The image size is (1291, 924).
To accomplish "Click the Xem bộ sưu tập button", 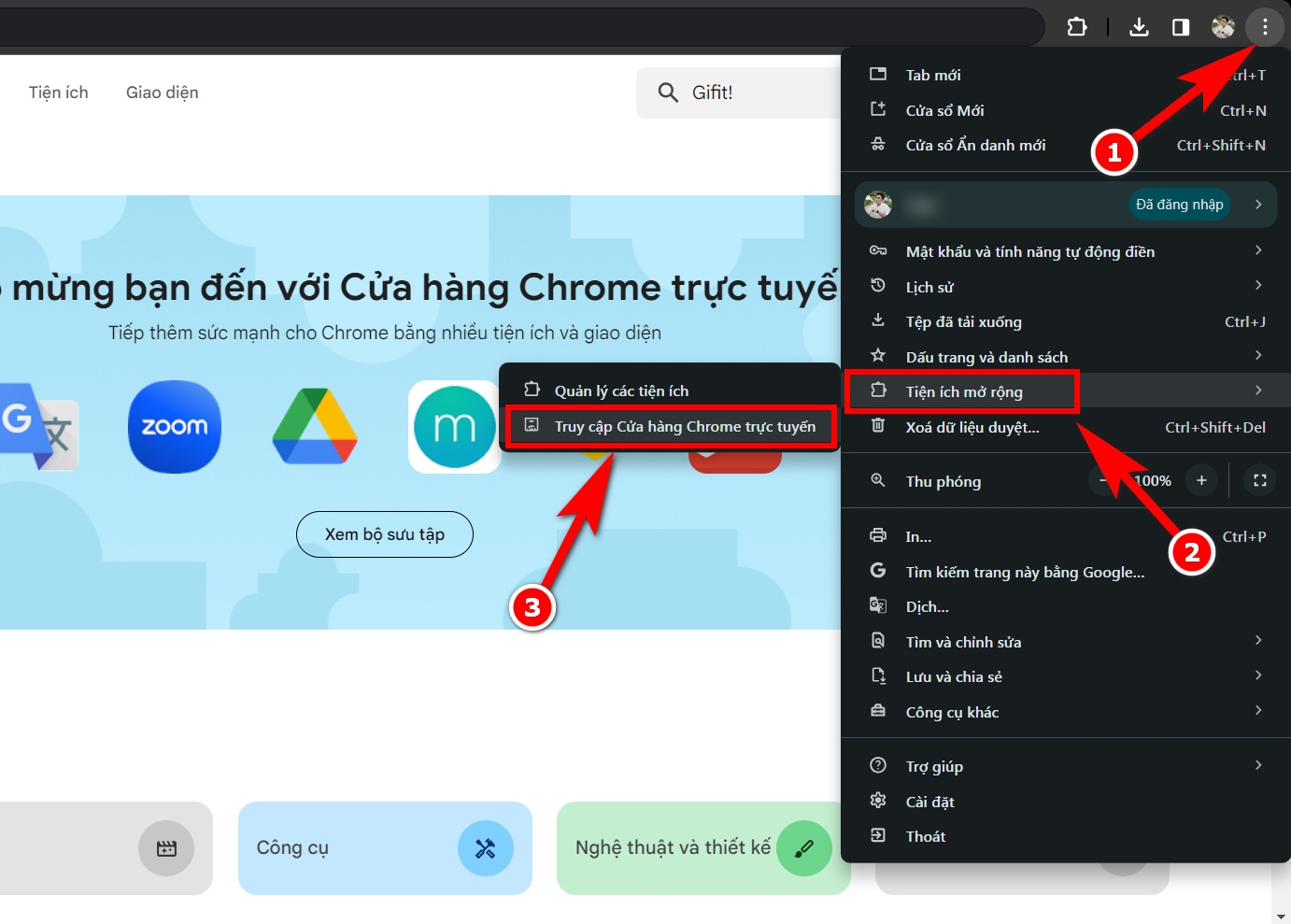I will (x=384, y=533).
